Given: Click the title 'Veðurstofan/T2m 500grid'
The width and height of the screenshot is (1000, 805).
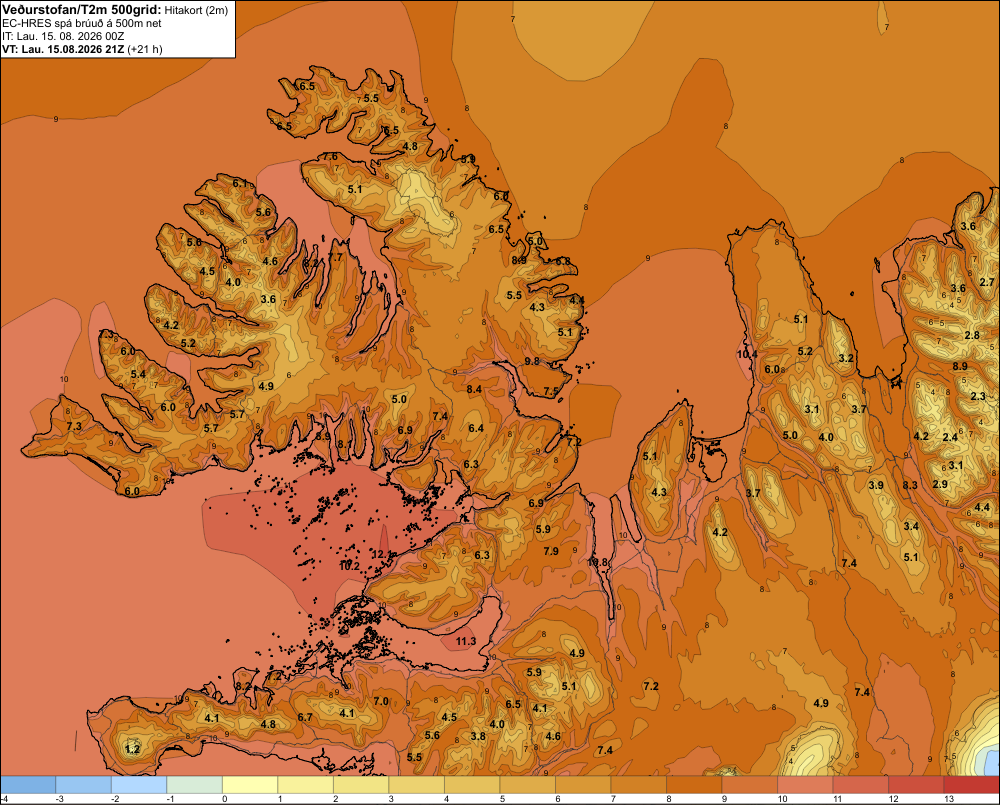Looking at the screenshot, I should [82, 10].
